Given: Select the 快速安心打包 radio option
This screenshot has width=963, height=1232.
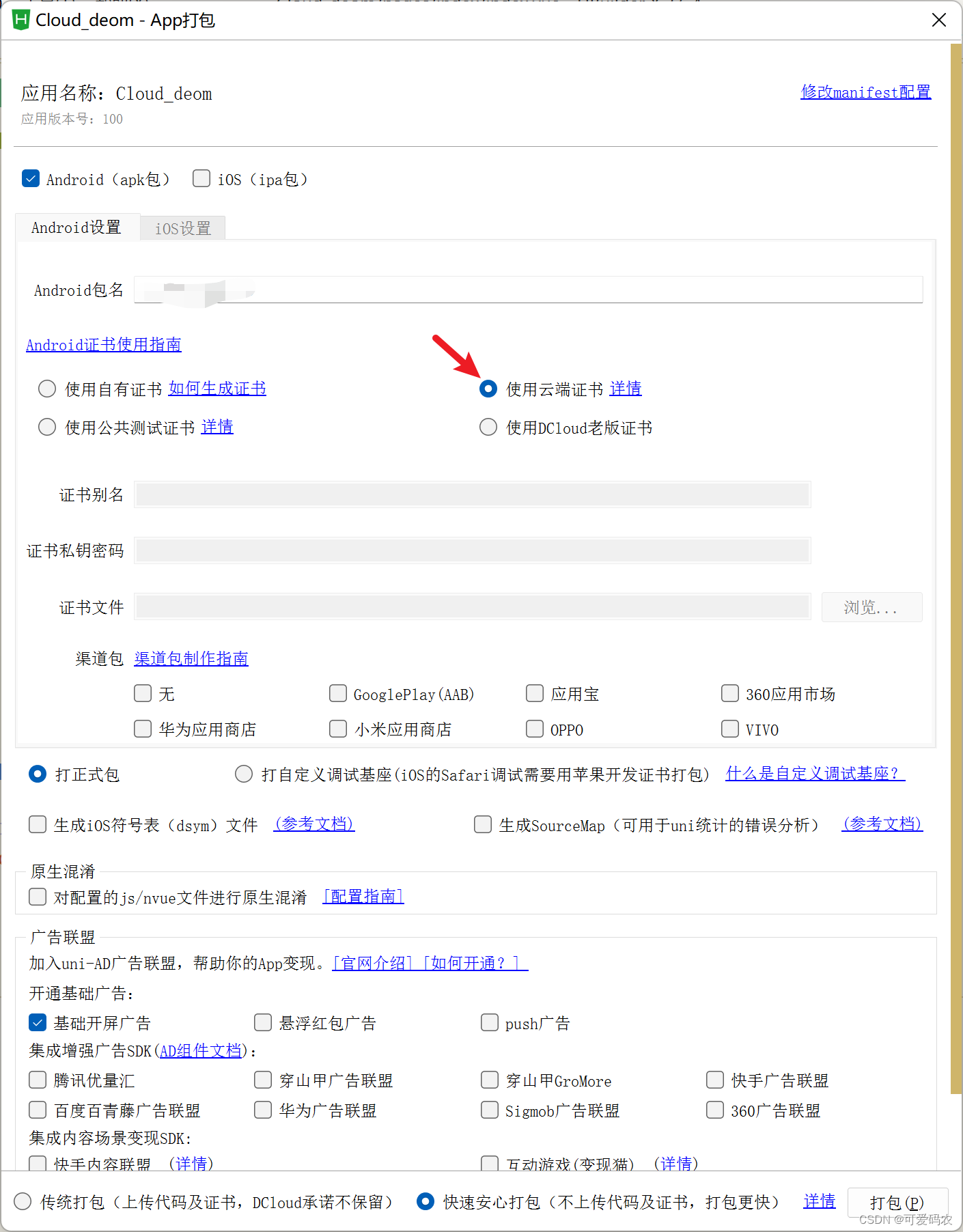Looking at the screenshot, I should tap(425, 1201).
